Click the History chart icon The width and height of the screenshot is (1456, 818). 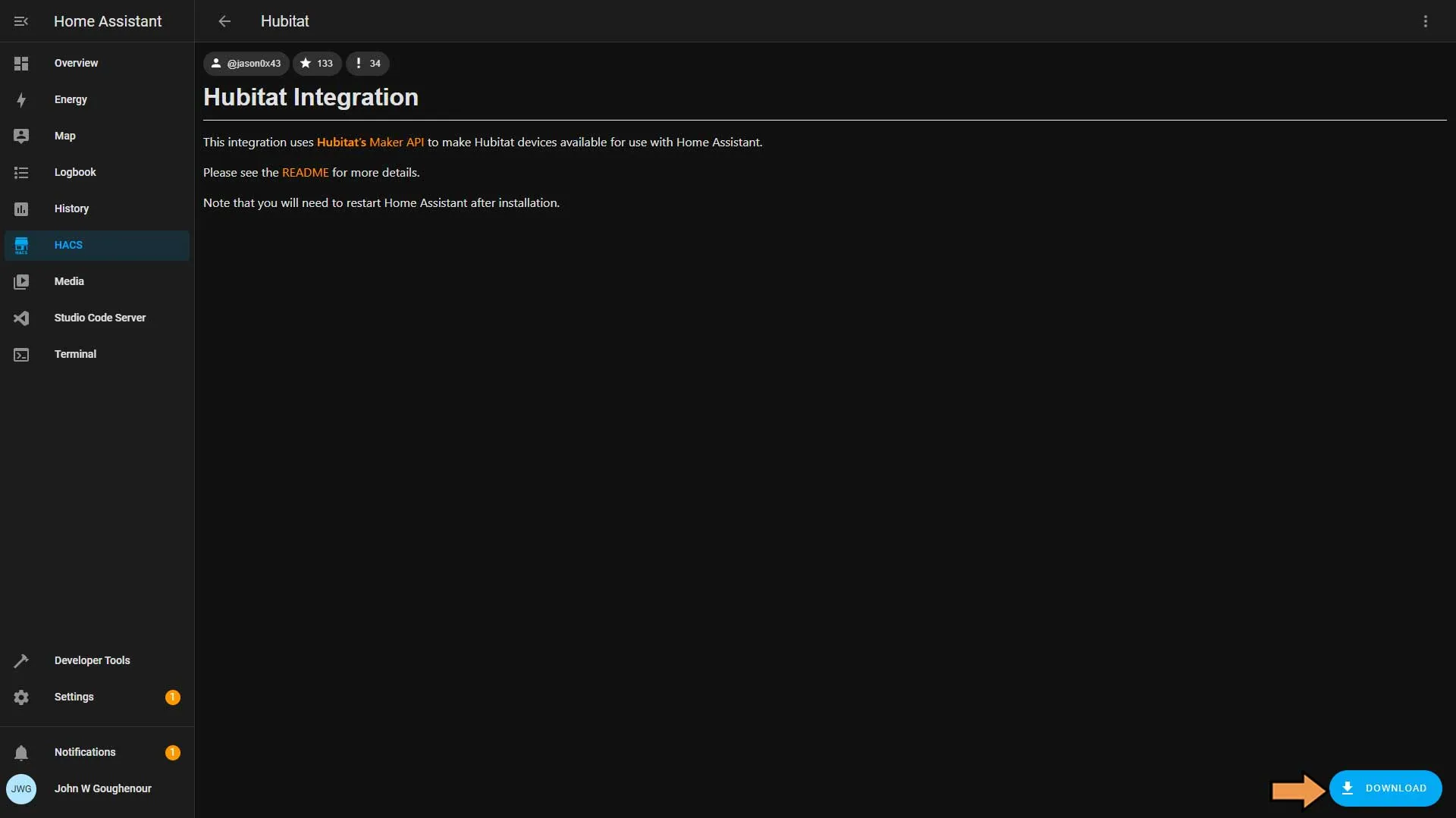coord(21,209)
